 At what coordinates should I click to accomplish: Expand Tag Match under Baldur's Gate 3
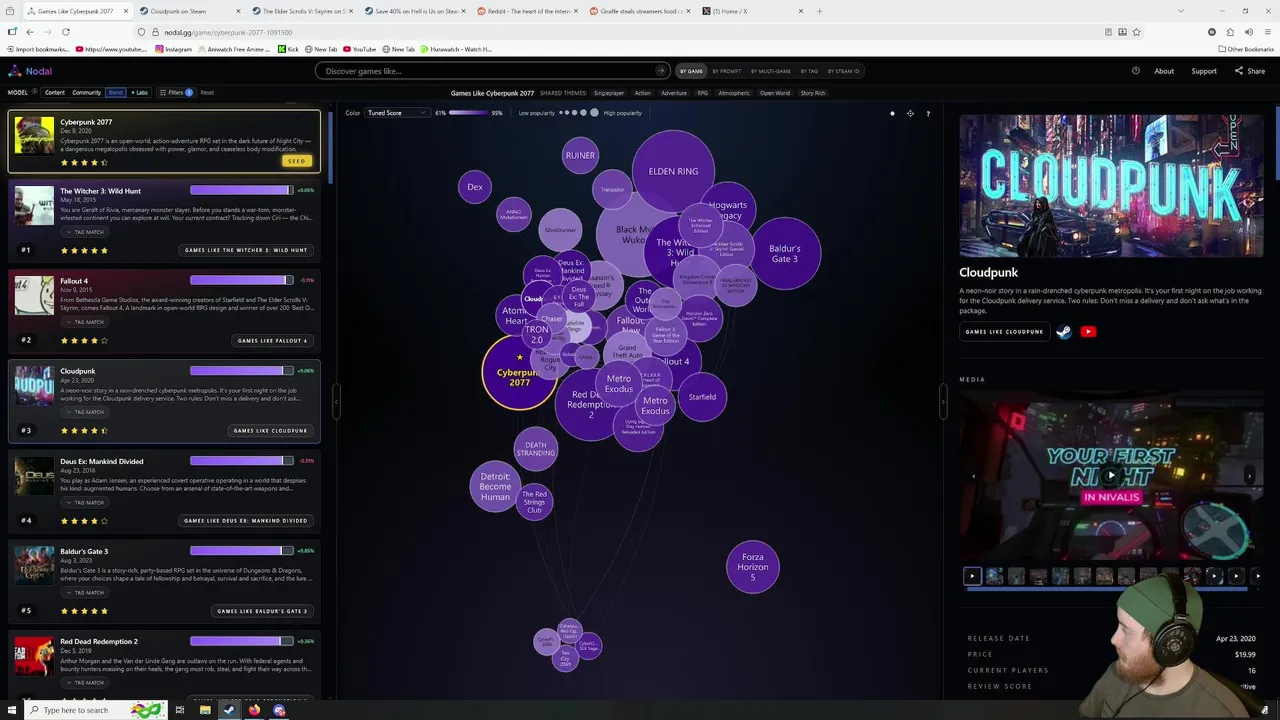pos(84,592)
